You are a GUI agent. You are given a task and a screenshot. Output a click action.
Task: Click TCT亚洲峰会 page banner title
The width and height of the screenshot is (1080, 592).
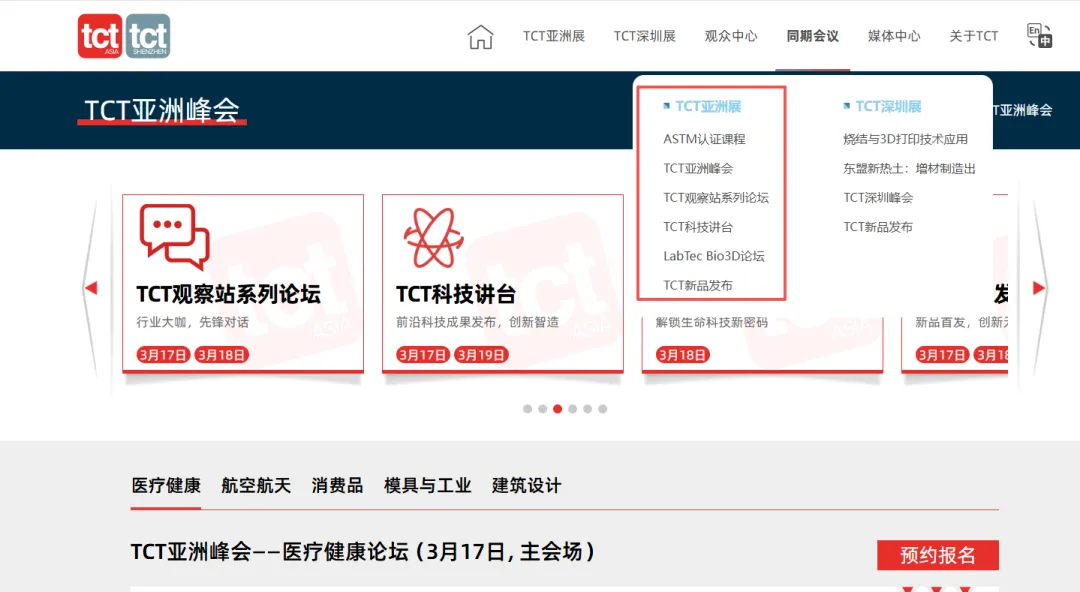tap(162, 110)
